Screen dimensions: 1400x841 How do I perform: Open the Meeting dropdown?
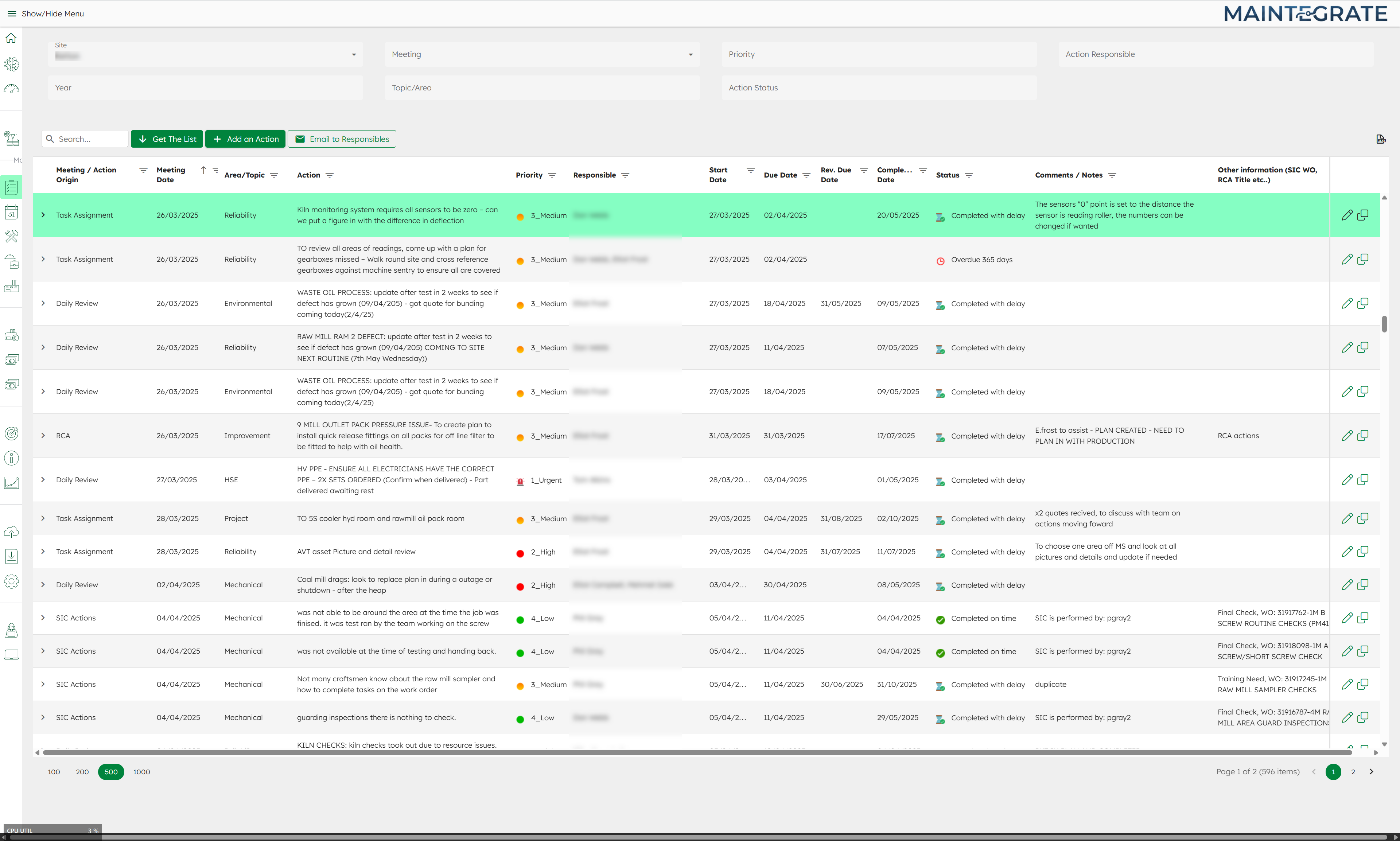coord(691,55)
